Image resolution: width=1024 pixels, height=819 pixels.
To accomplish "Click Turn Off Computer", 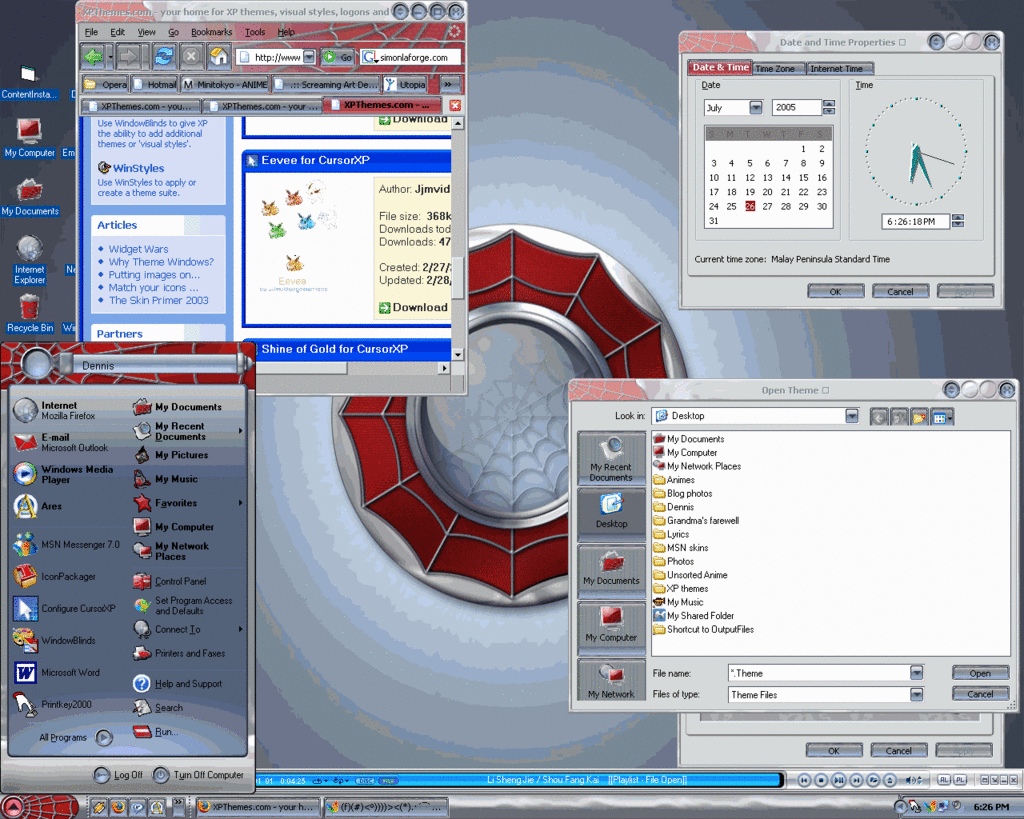I will pyautogui.click(x=199, y=775).
